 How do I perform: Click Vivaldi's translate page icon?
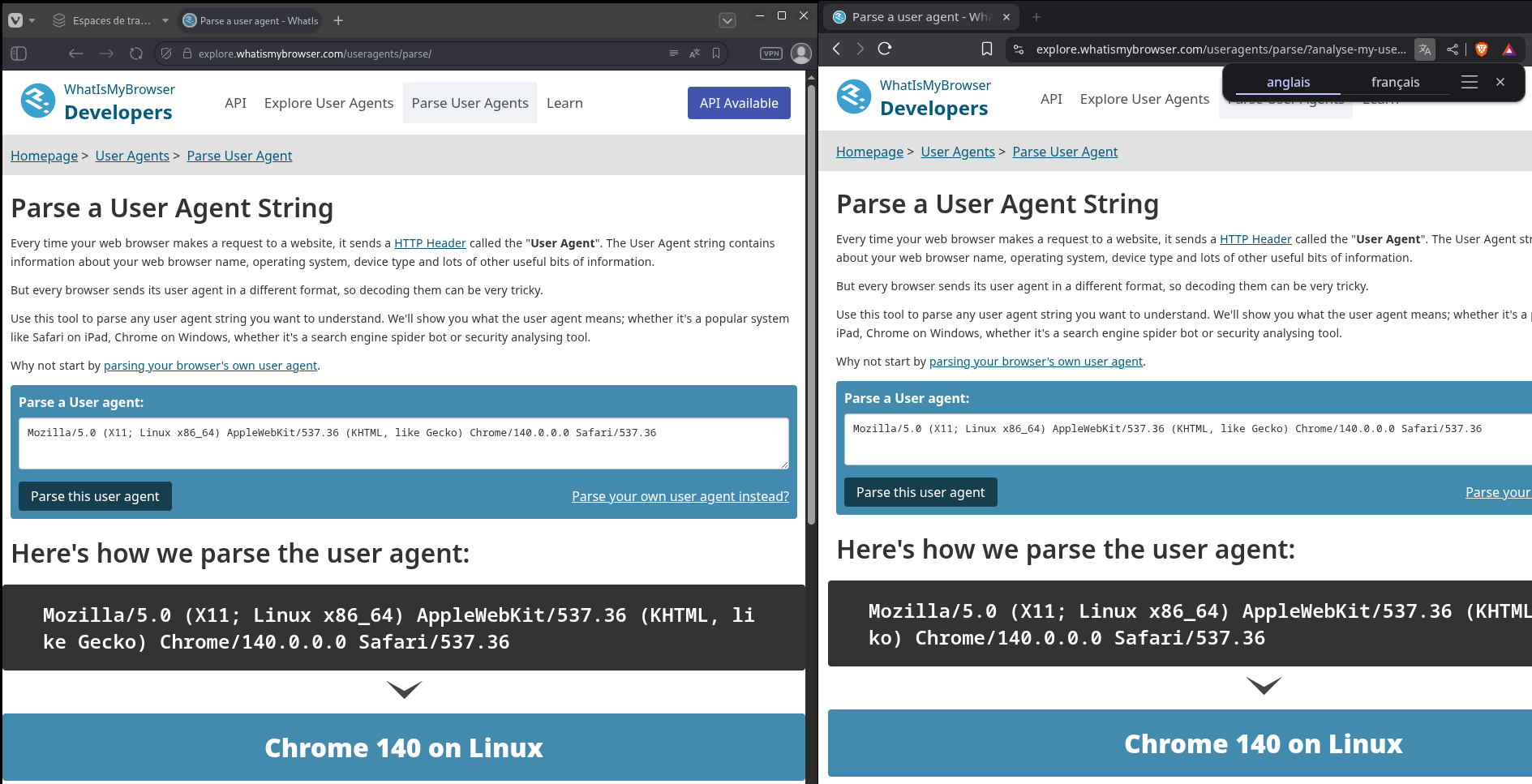coord(694,54)
